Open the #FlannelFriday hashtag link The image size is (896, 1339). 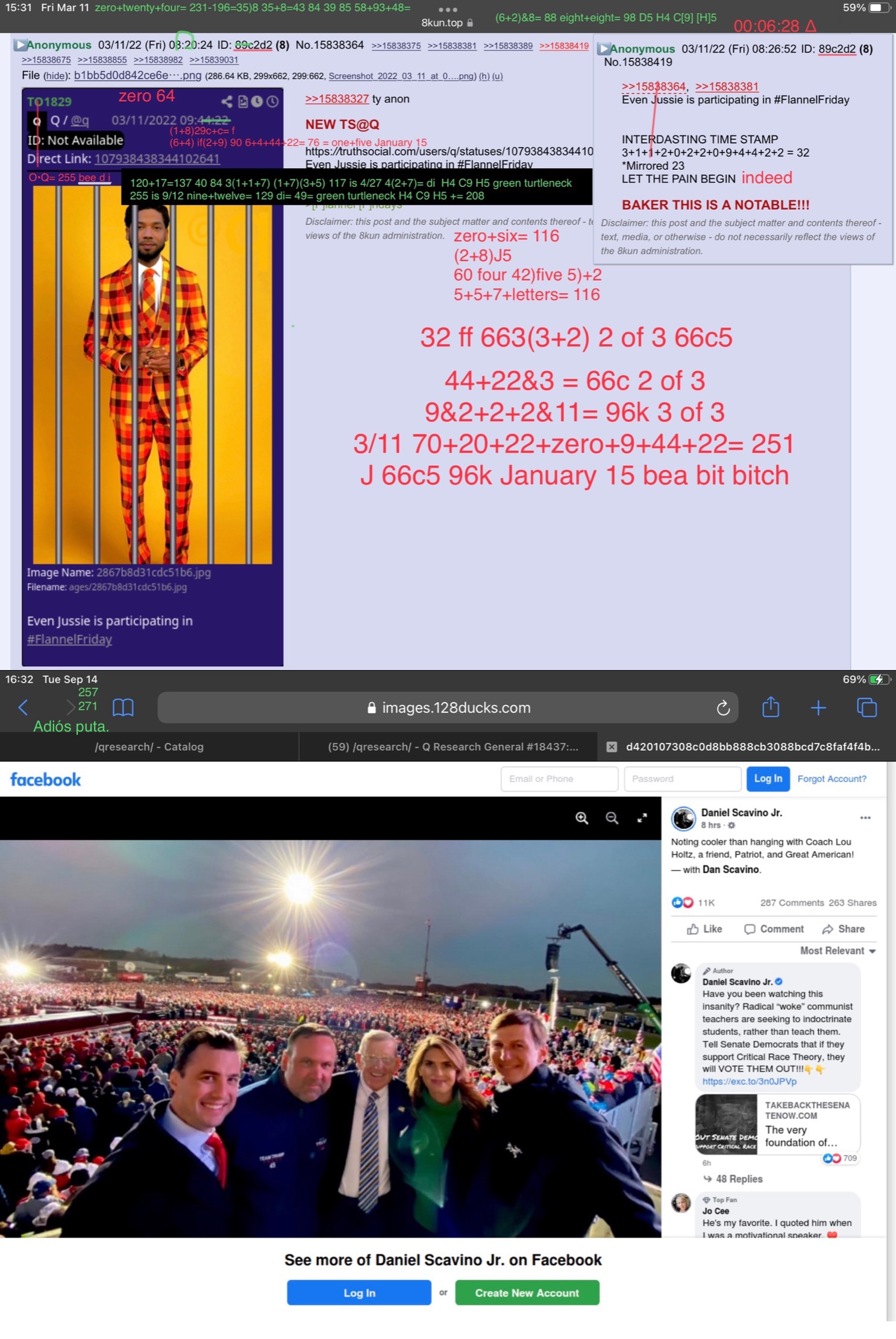tap(69, 639)
